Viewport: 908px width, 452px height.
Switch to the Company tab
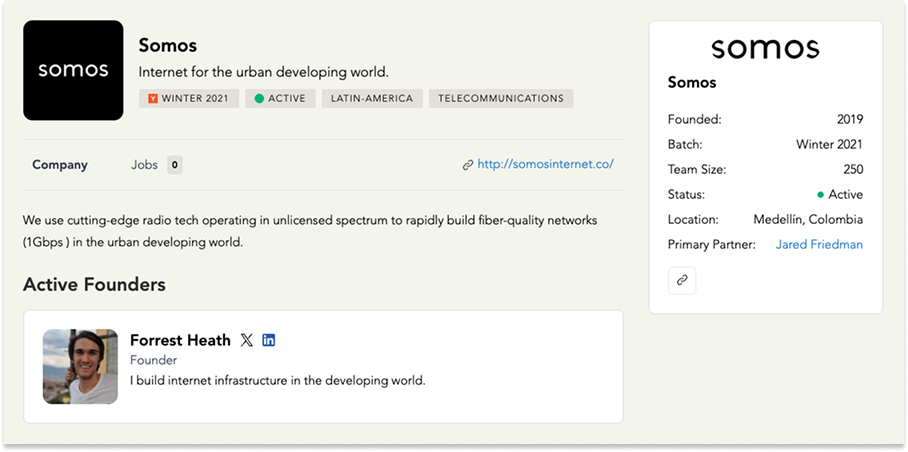pyautogui.click(x=60, y=165)
